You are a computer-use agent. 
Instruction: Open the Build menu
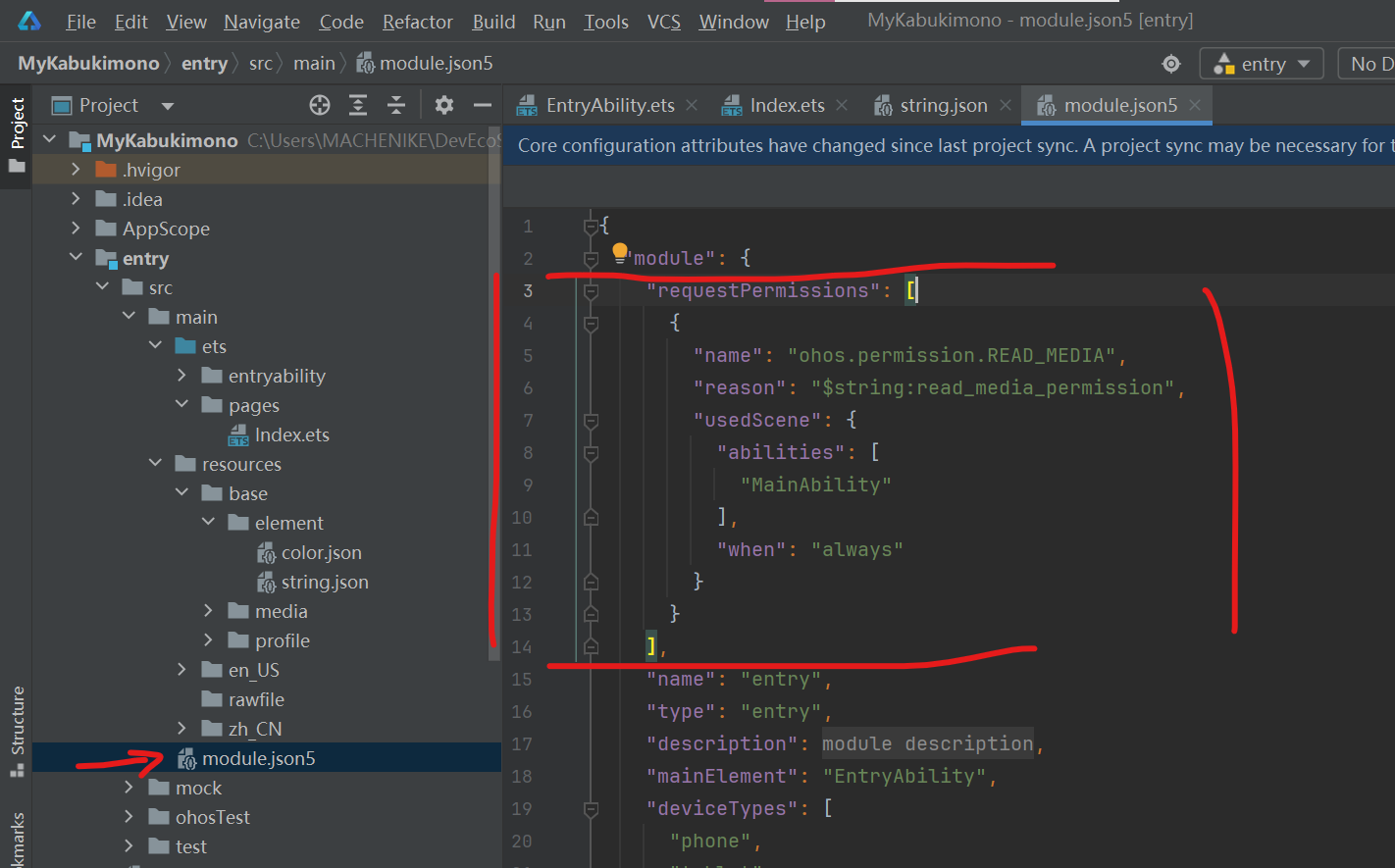pyautogui.click(x=493, y=22)
